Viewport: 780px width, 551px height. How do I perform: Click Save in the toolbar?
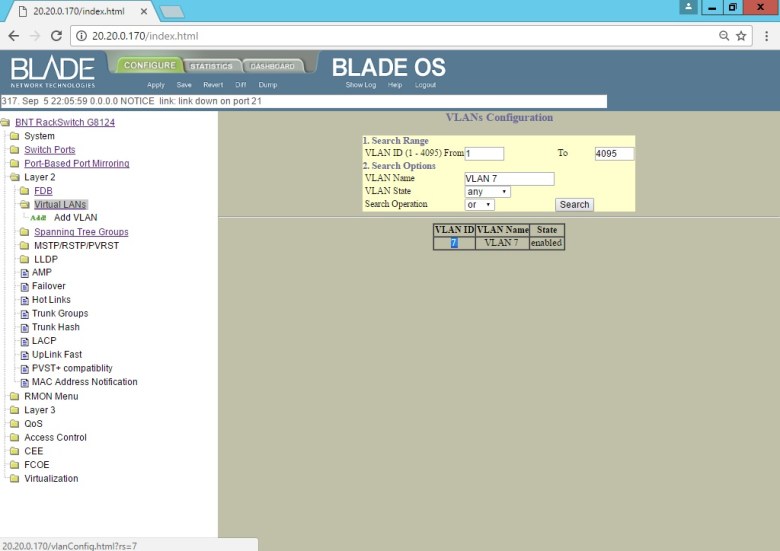pos(184,85)
